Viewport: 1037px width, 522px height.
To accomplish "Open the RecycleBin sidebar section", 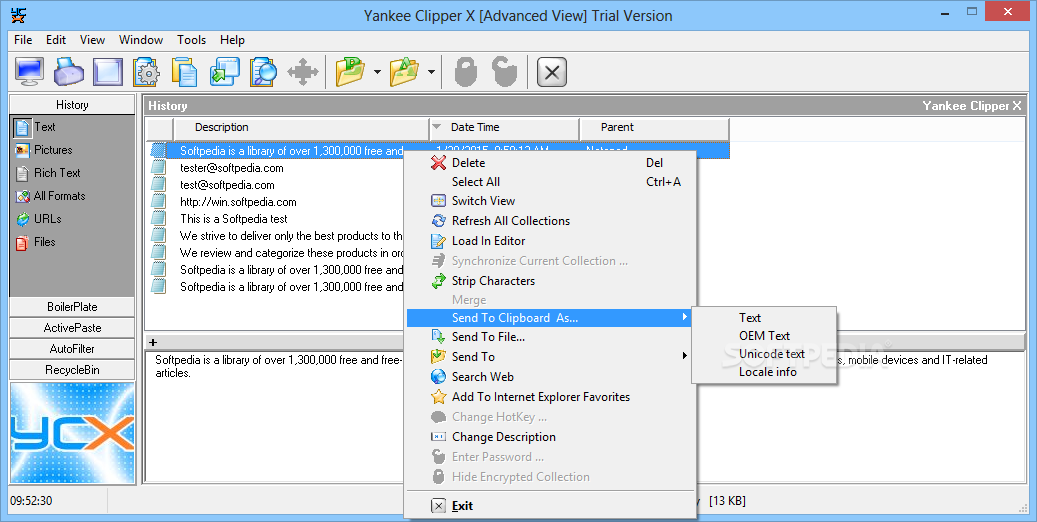I will pos(72,370).
